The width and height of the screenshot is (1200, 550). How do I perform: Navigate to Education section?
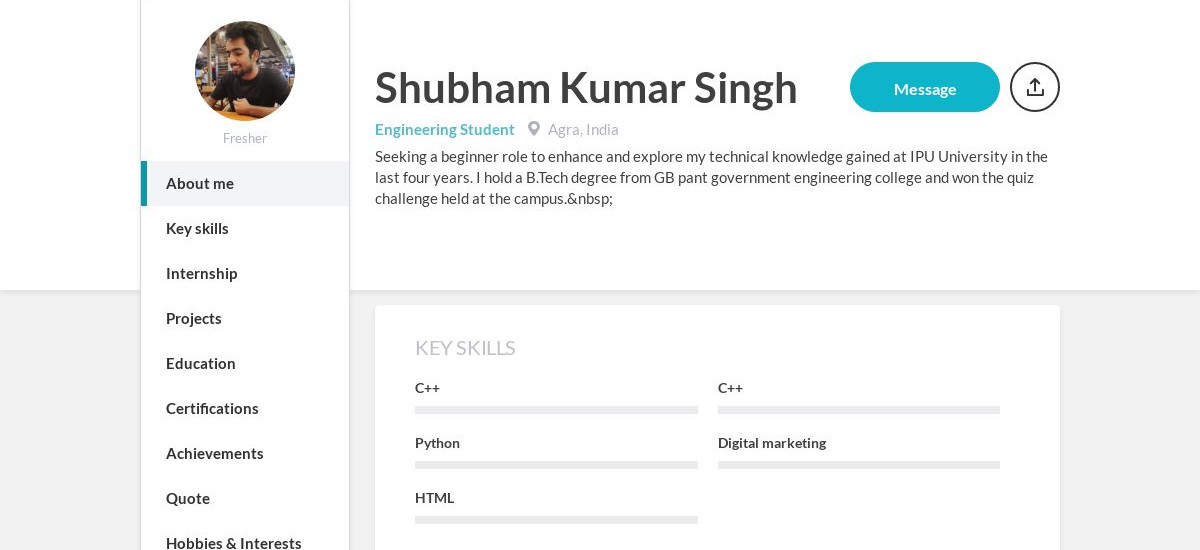pos(245,363)
